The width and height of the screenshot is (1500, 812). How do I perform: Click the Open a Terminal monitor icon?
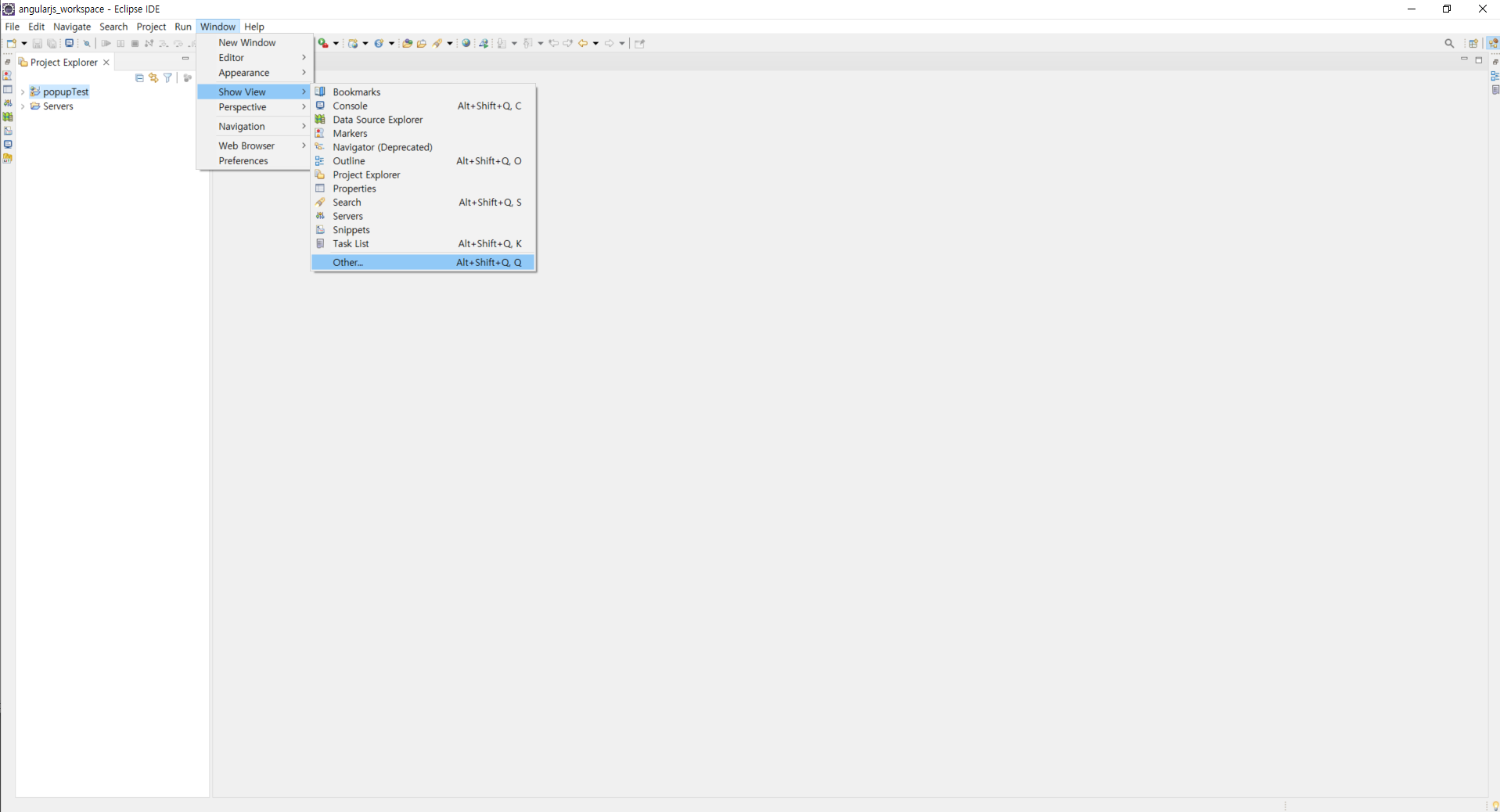click(70, 44)
